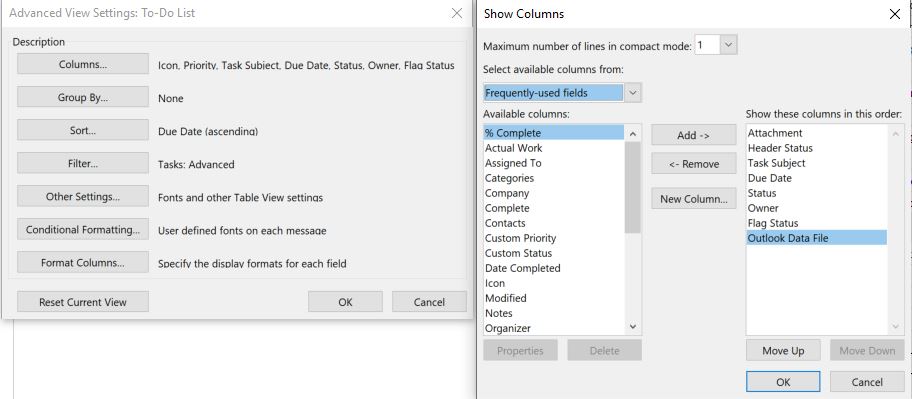Open the Group By... settings
This screenshot has width=912, height=399.
(83, 97)
